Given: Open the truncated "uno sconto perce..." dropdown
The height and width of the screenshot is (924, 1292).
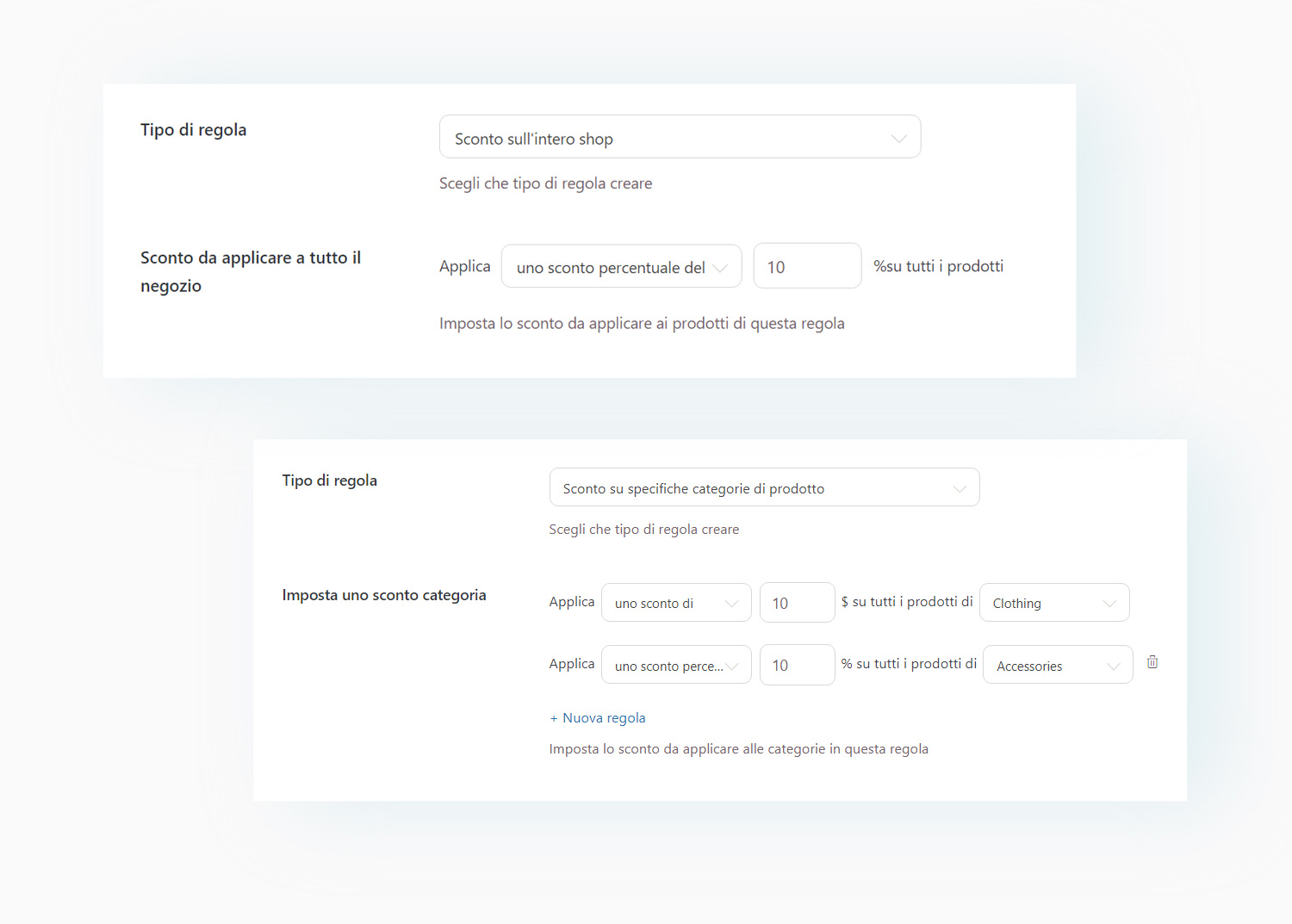Looking at the screenshot, I should [x=676, y=666].
